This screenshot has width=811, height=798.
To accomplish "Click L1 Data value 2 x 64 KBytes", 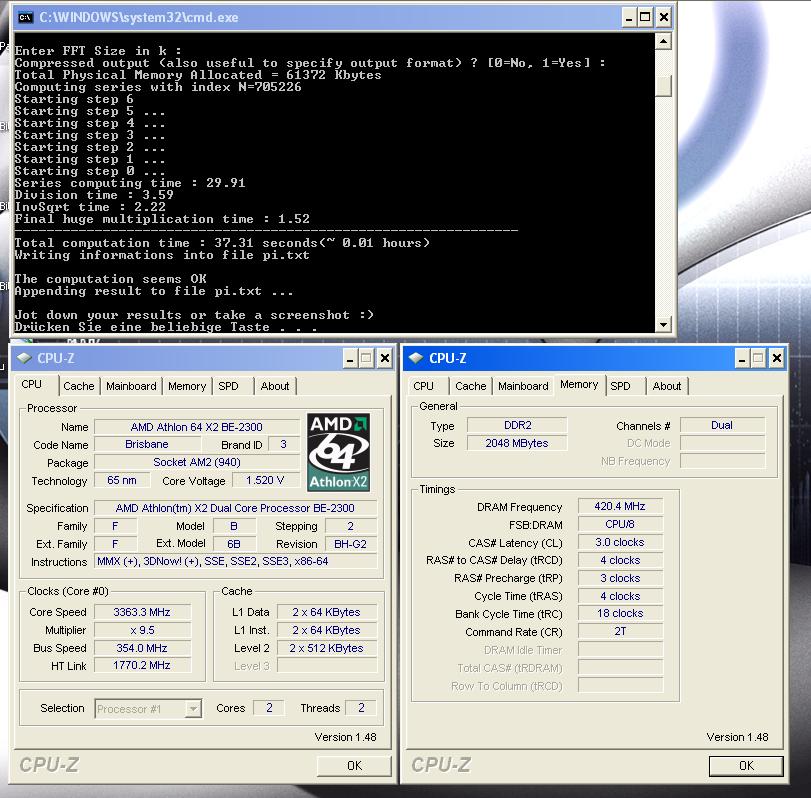I will [x=327, y=612].
